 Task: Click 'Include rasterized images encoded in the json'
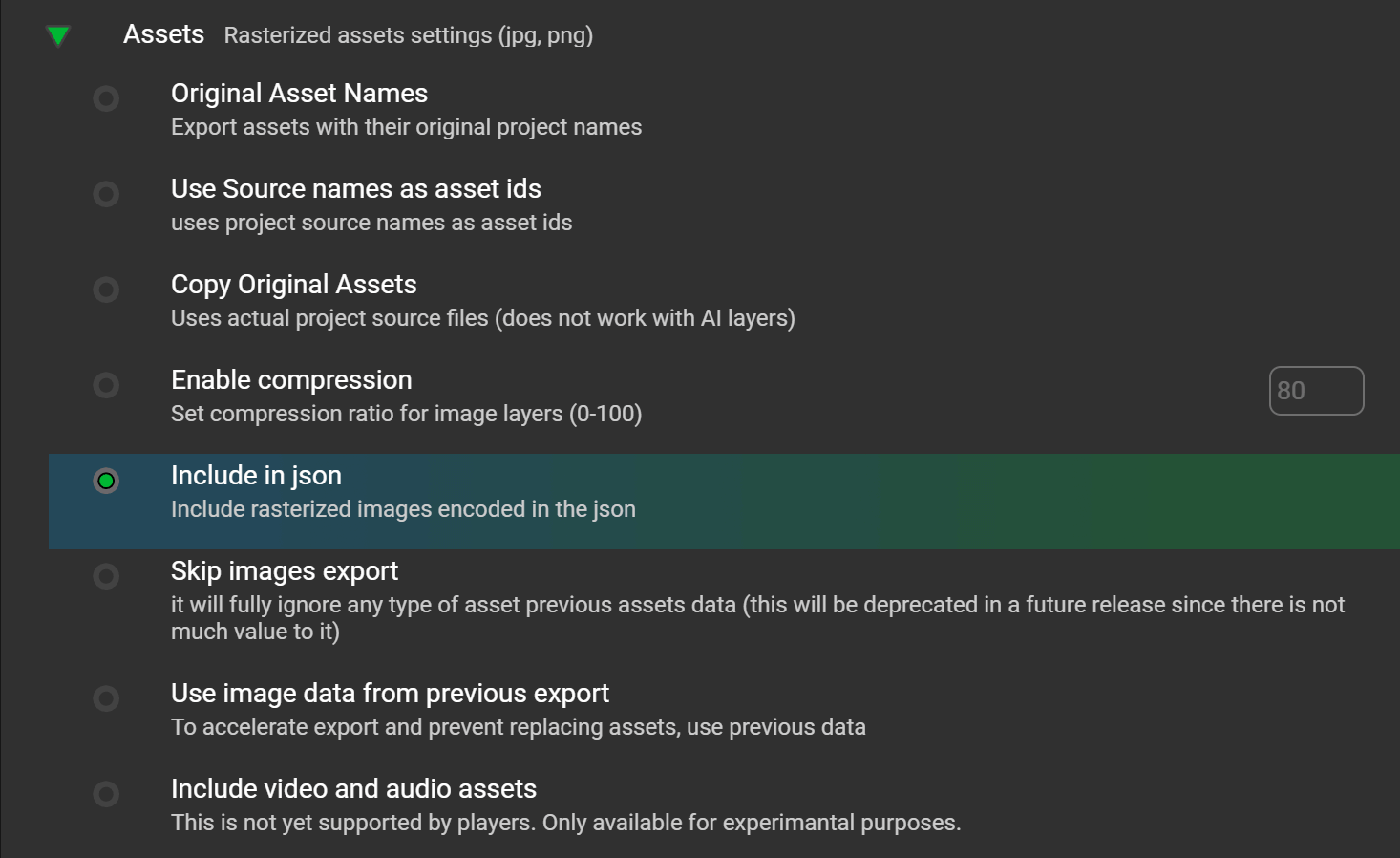point(403,509)
